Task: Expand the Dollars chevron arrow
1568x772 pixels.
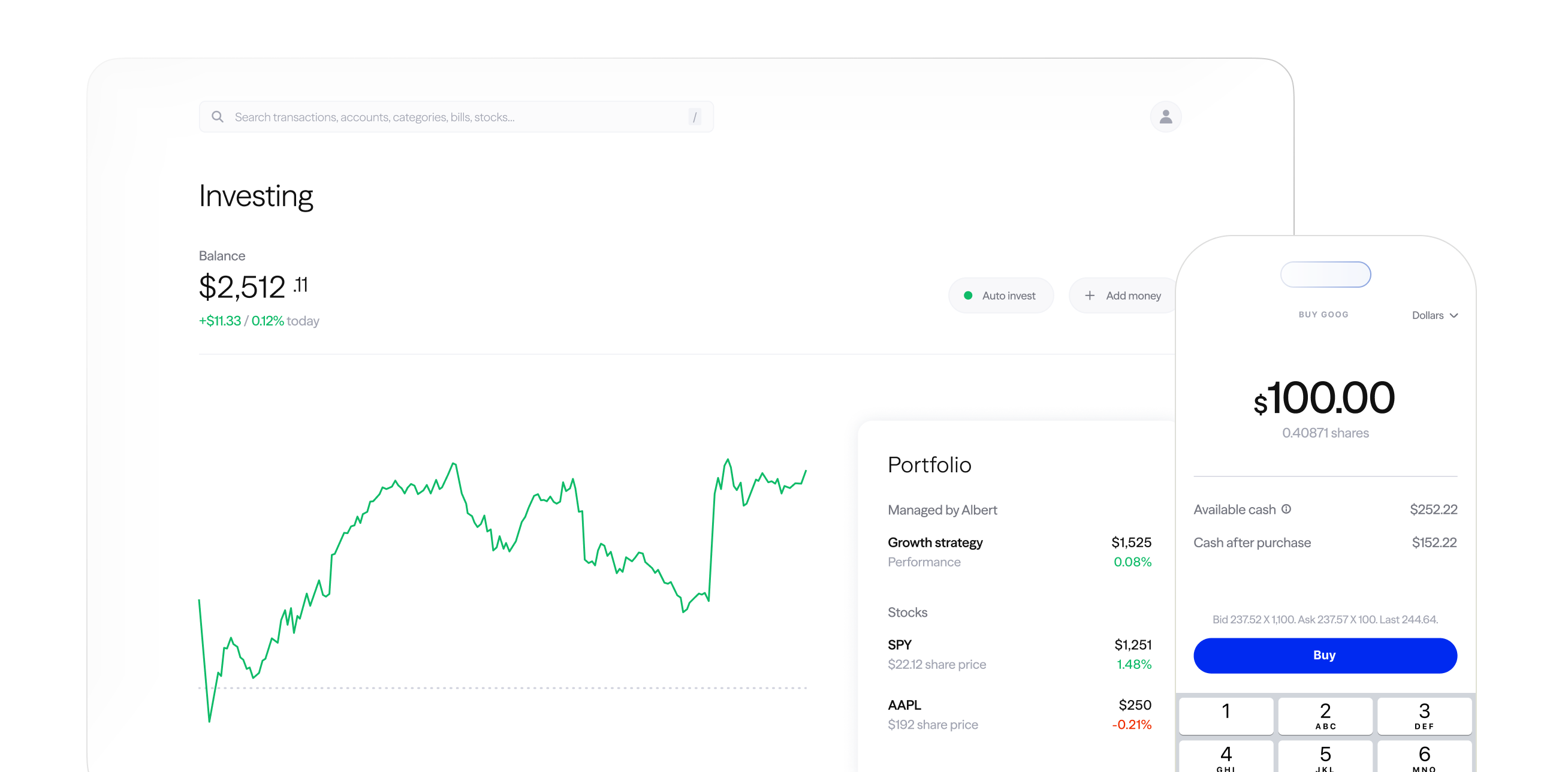Action: (x=1454, y=315)
